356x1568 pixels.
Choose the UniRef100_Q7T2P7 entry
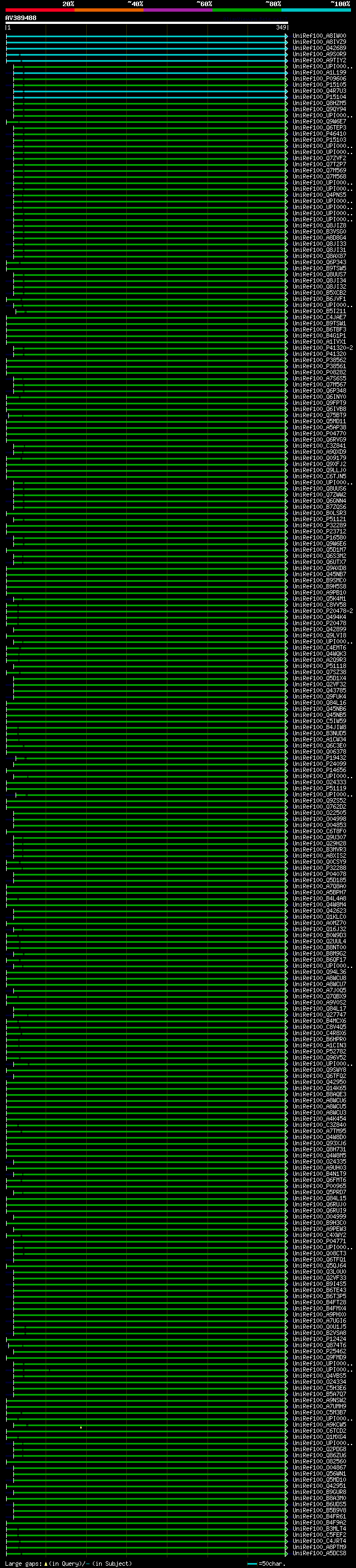(319, 165)
